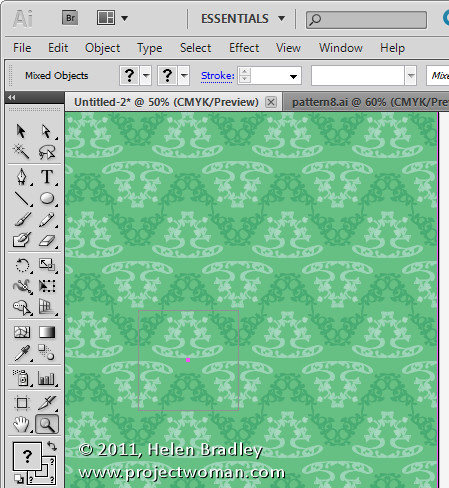Open the Object menu
This screenshot has height=488, width=449.
102,48
